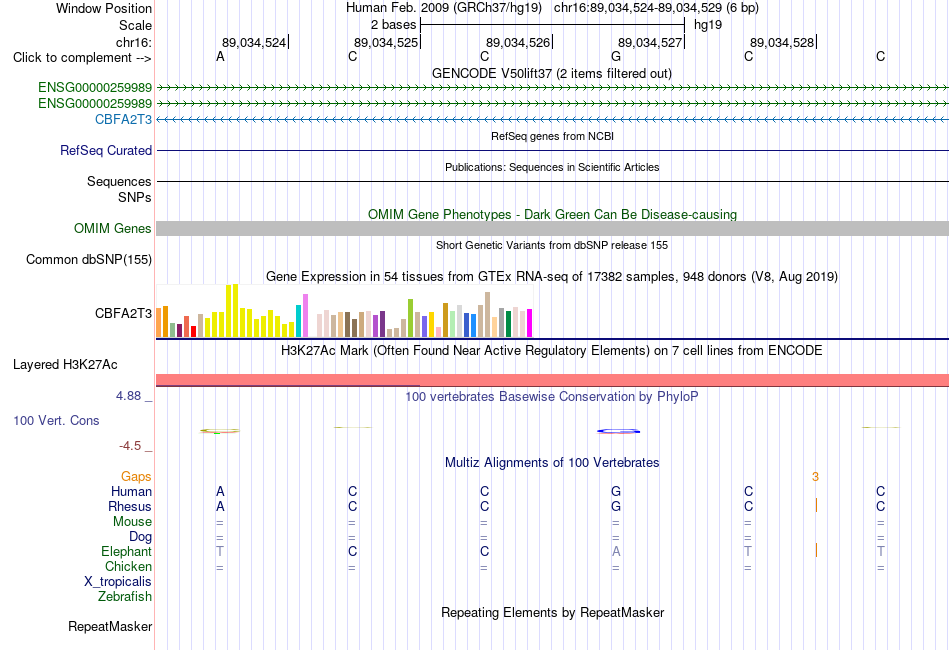Click the Zebrafish alignment row label
This screenshot has height=650, width=950.
[125, 597]
